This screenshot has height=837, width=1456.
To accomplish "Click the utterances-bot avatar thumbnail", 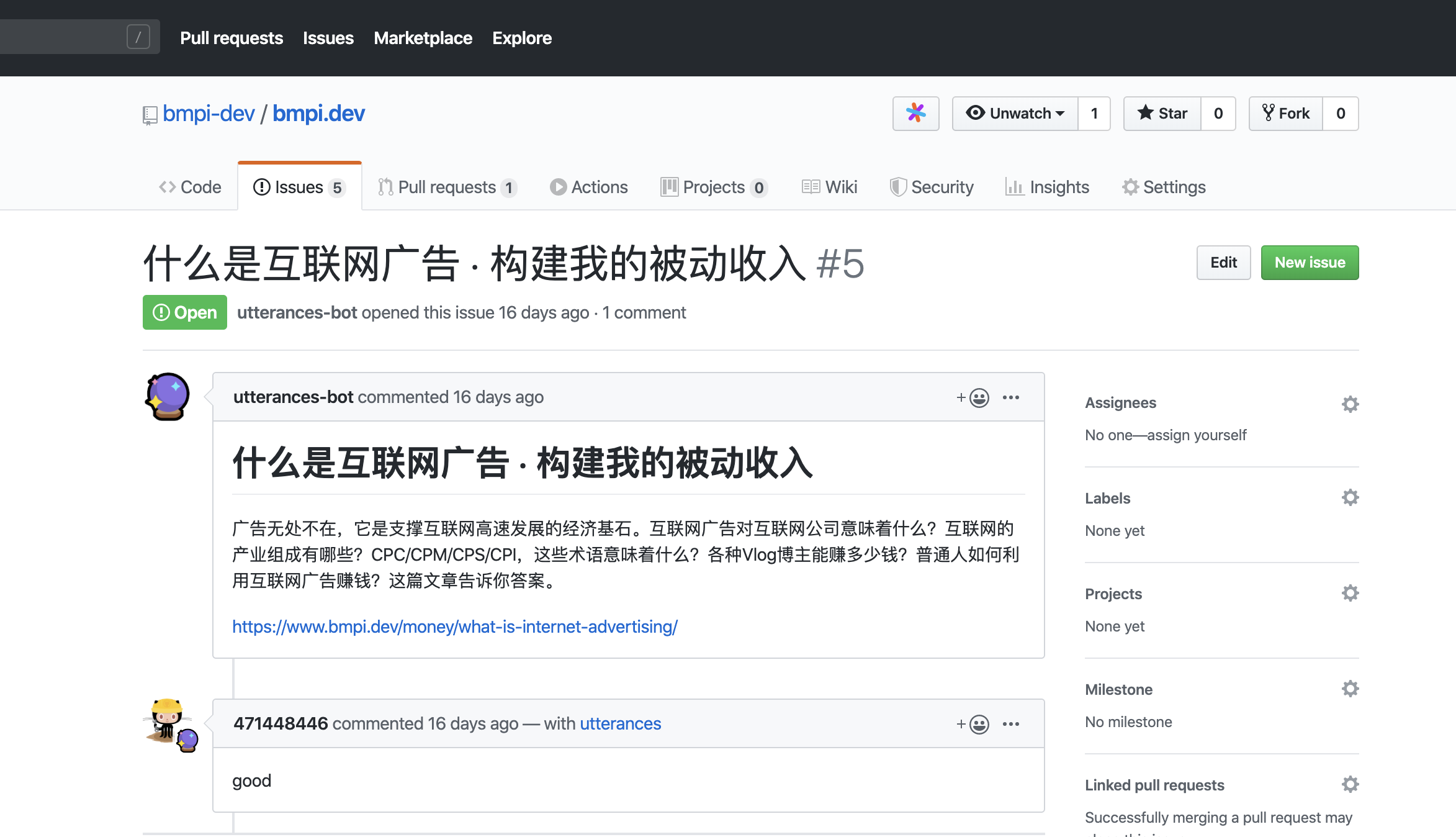I will click(x=167, y=397).
